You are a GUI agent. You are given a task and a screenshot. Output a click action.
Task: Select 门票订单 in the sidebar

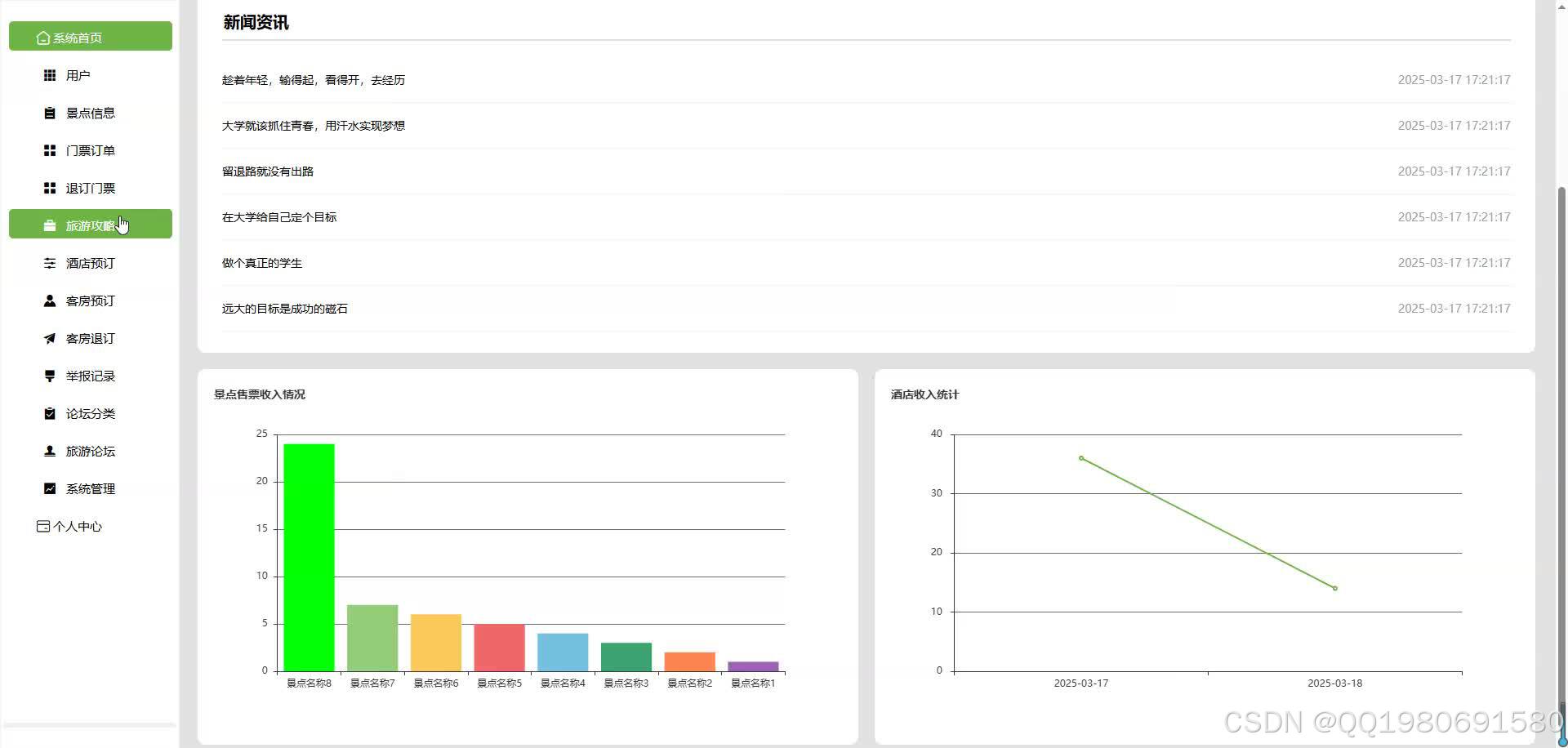(x=91, y=150)
